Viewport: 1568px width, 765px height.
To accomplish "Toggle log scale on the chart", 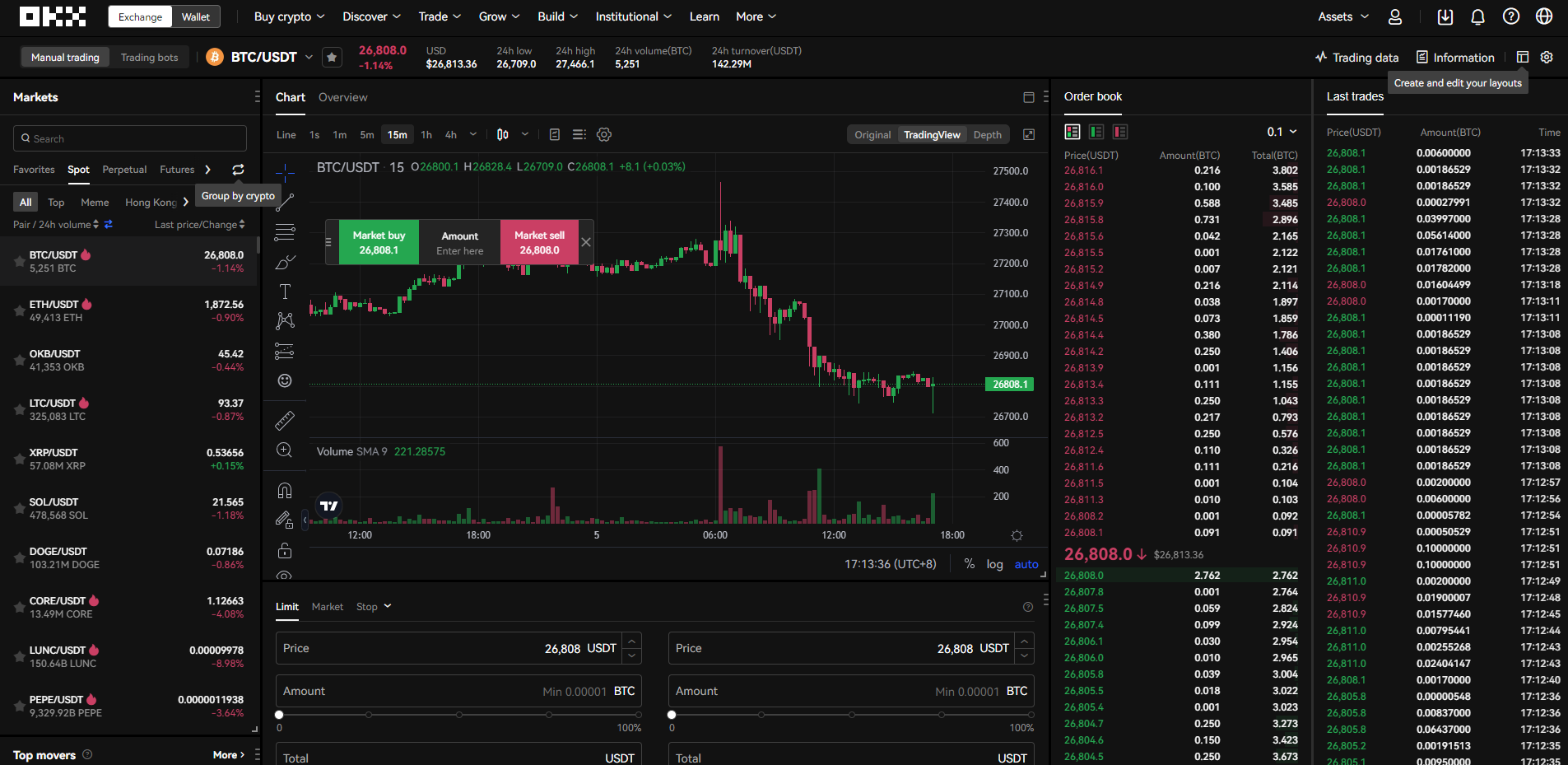I will [994, 564].
